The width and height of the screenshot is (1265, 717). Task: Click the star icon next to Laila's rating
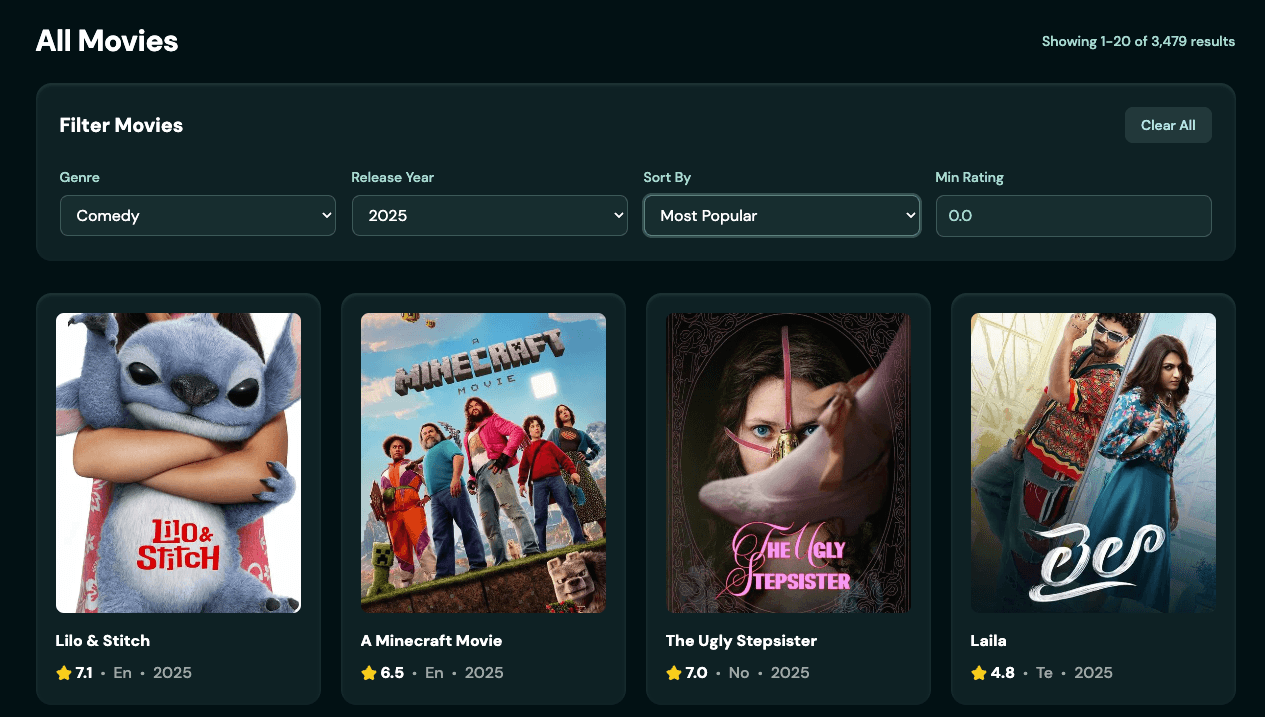pyautogui.click(x=979, y=673)
